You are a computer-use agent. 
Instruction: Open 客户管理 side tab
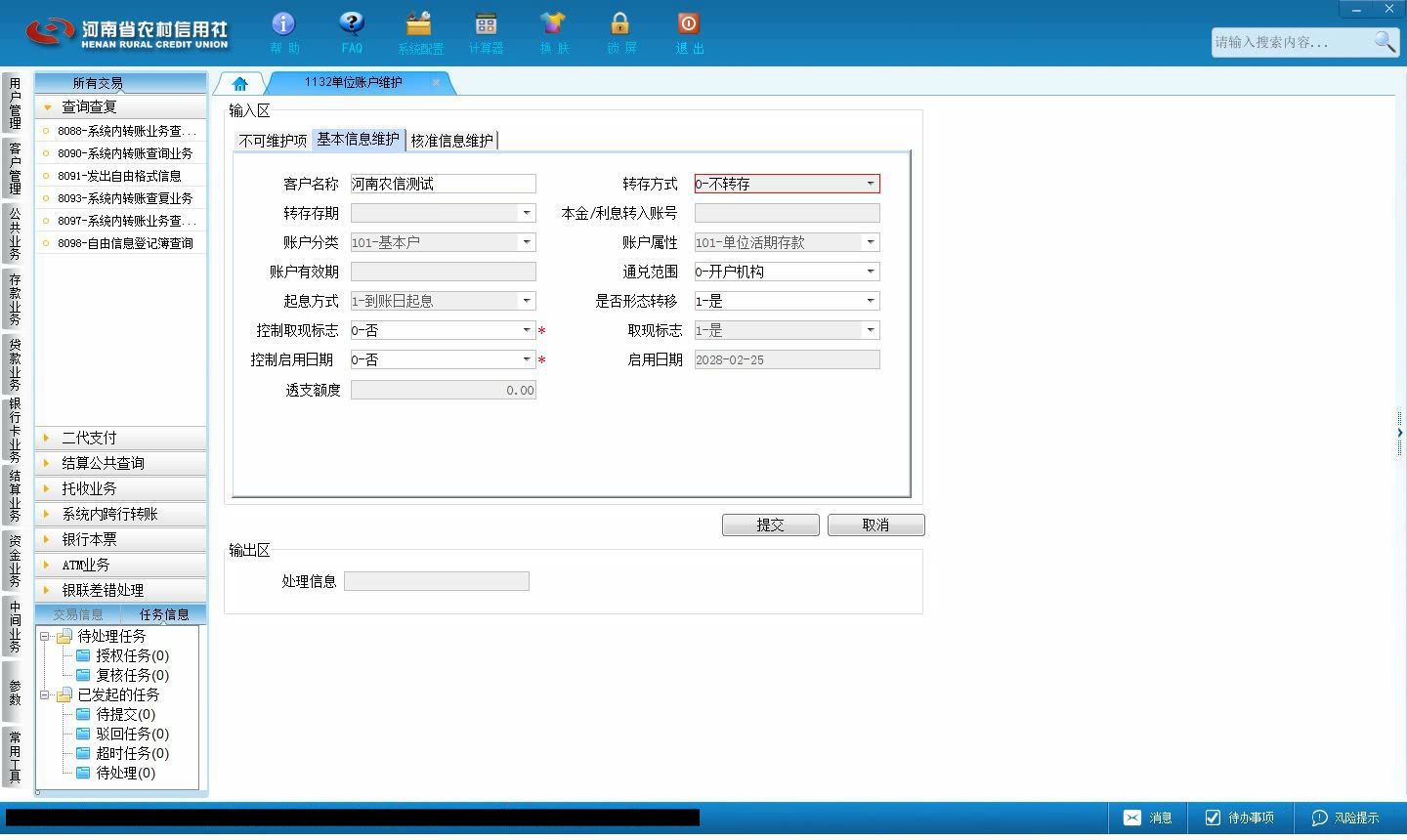[14, 168]
